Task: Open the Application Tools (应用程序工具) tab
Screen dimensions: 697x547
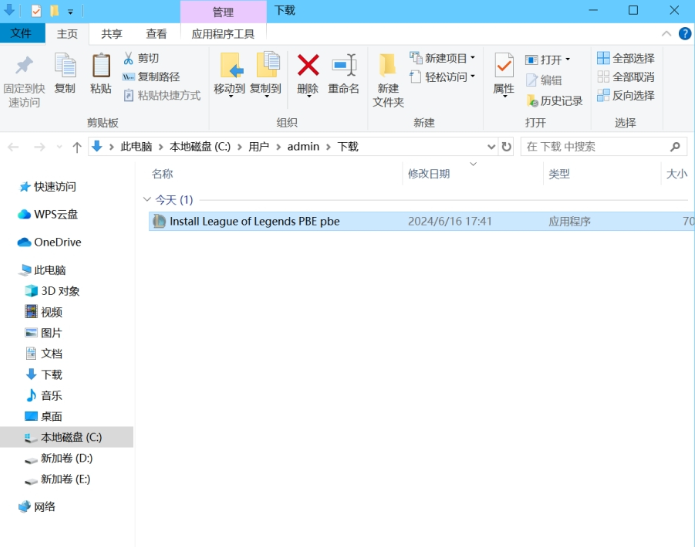Action: coord(223,34)
